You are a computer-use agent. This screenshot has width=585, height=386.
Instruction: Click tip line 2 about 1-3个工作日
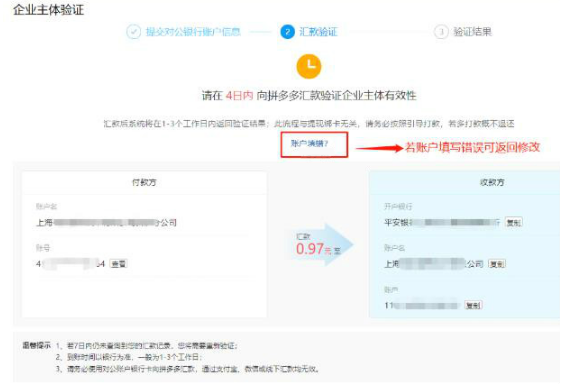click(x=129, y=357)
